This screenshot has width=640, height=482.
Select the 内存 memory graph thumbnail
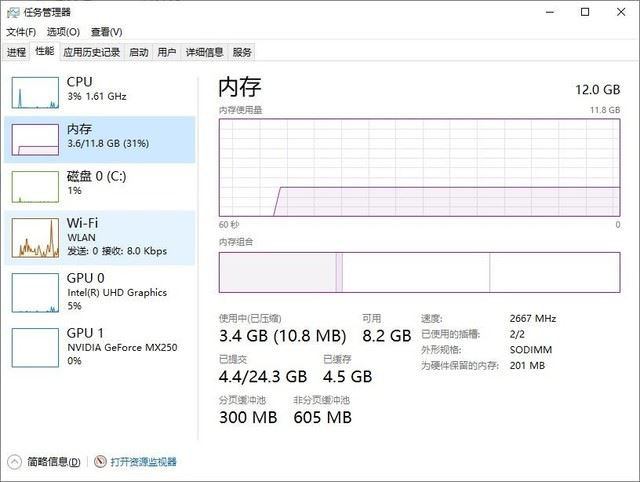[x=36, y=140]
